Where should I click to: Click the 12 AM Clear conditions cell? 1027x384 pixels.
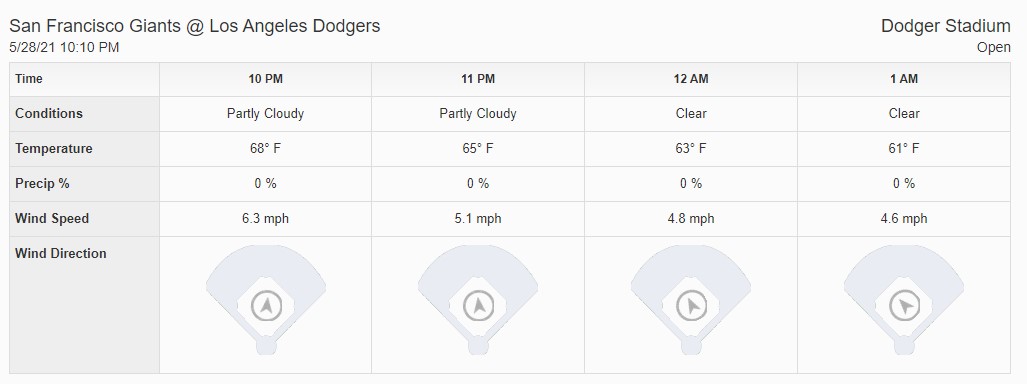click(x=691, y=114)
